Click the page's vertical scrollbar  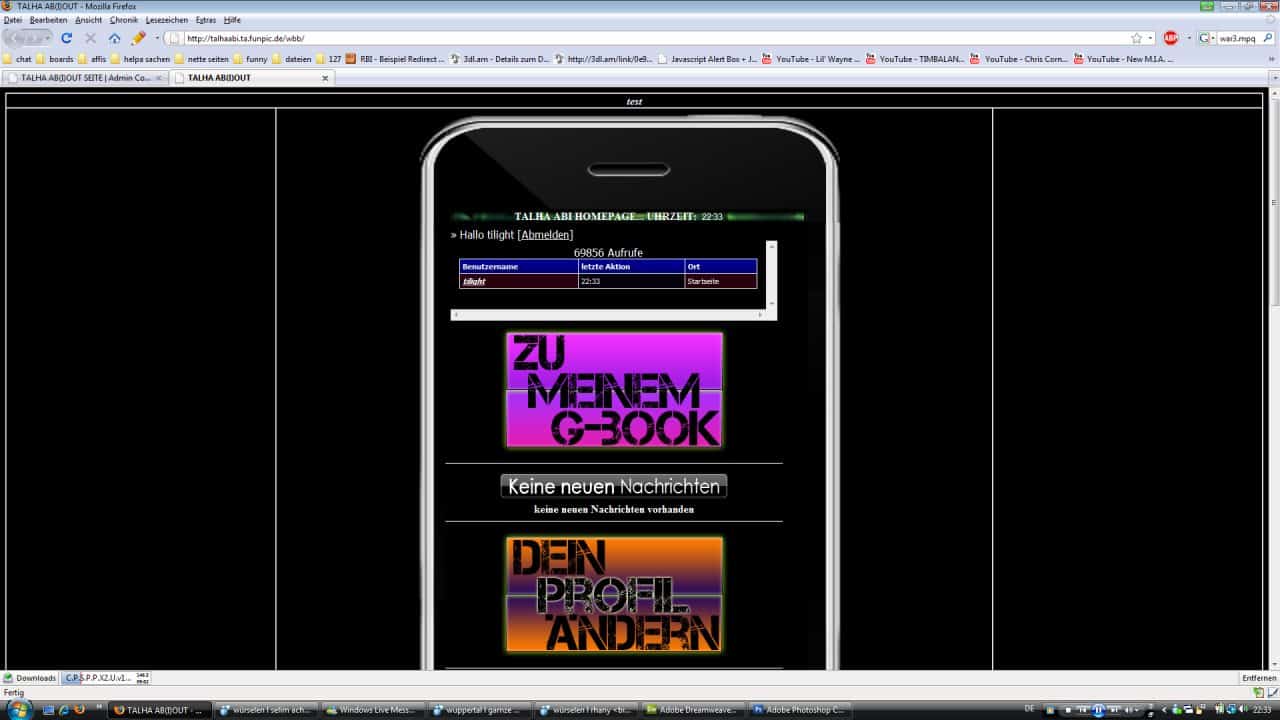click(1274, 380)
